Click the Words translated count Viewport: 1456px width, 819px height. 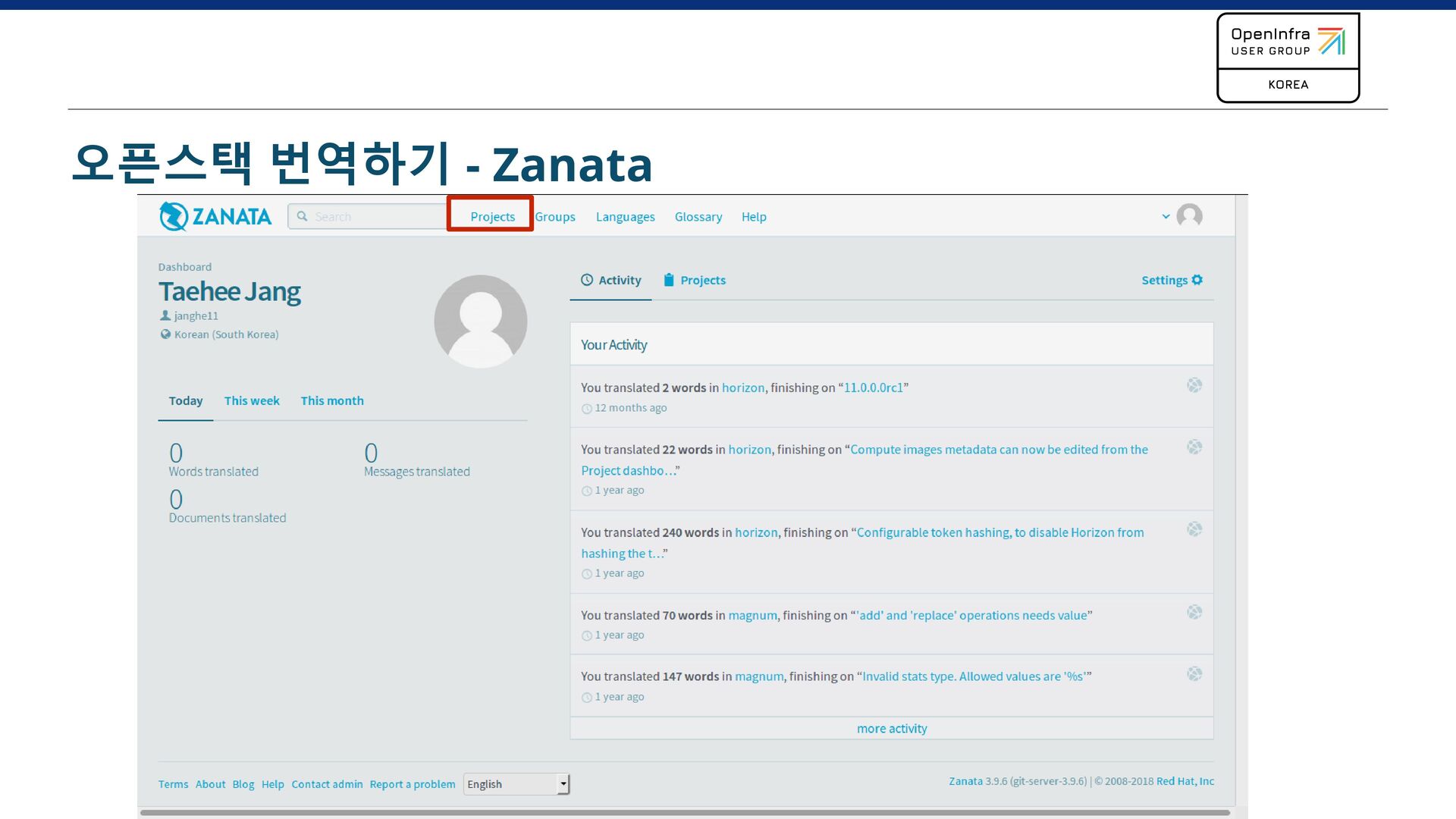[176, 453]
